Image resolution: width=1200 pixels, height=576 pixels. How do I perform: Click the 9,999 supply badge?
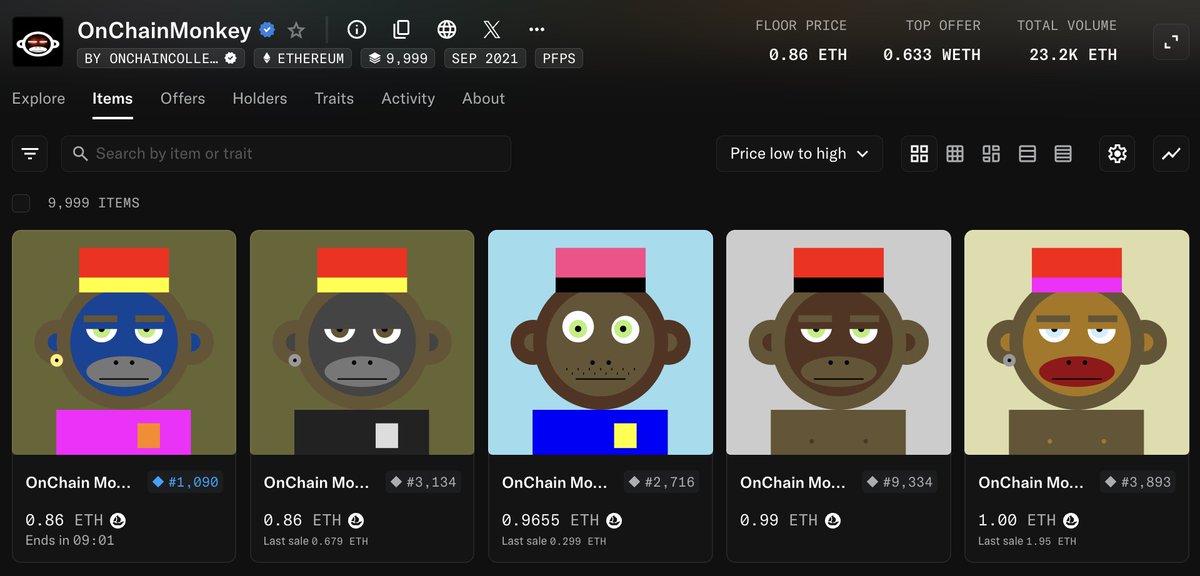(398, 58)
